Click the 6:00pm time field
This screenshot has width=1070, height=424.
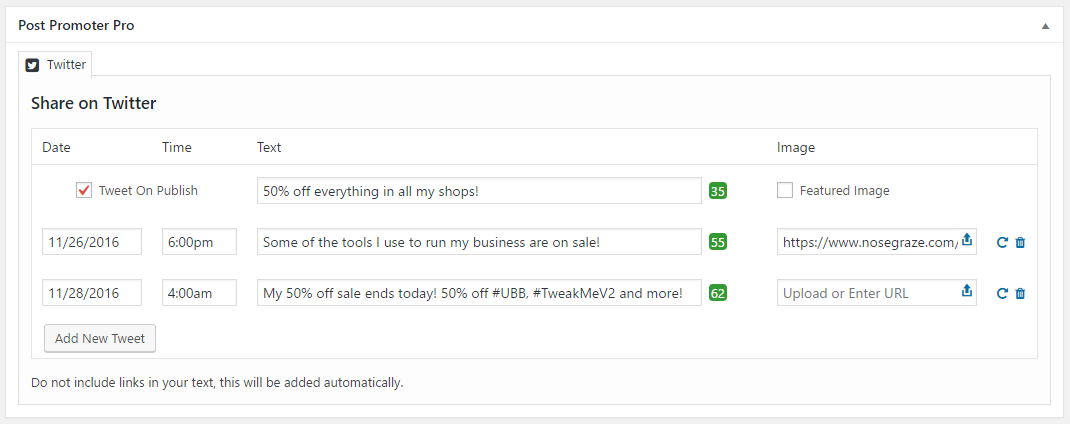pos(199,242)
